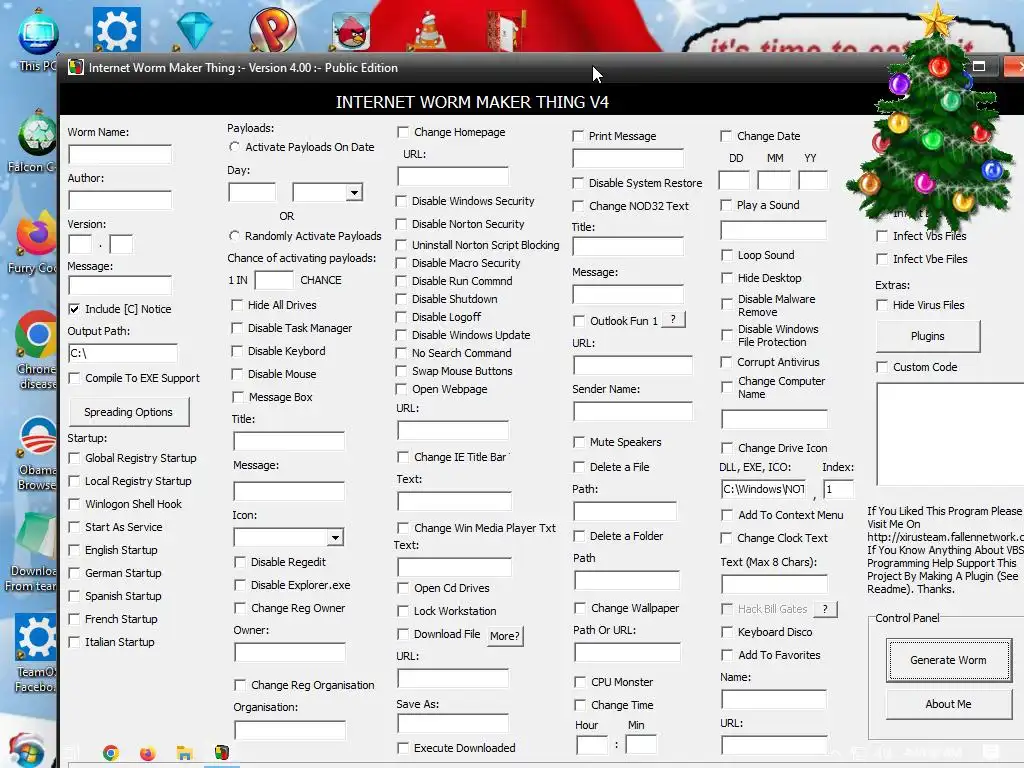
Task: Open Spreading Options
Action: coord(129,412)
